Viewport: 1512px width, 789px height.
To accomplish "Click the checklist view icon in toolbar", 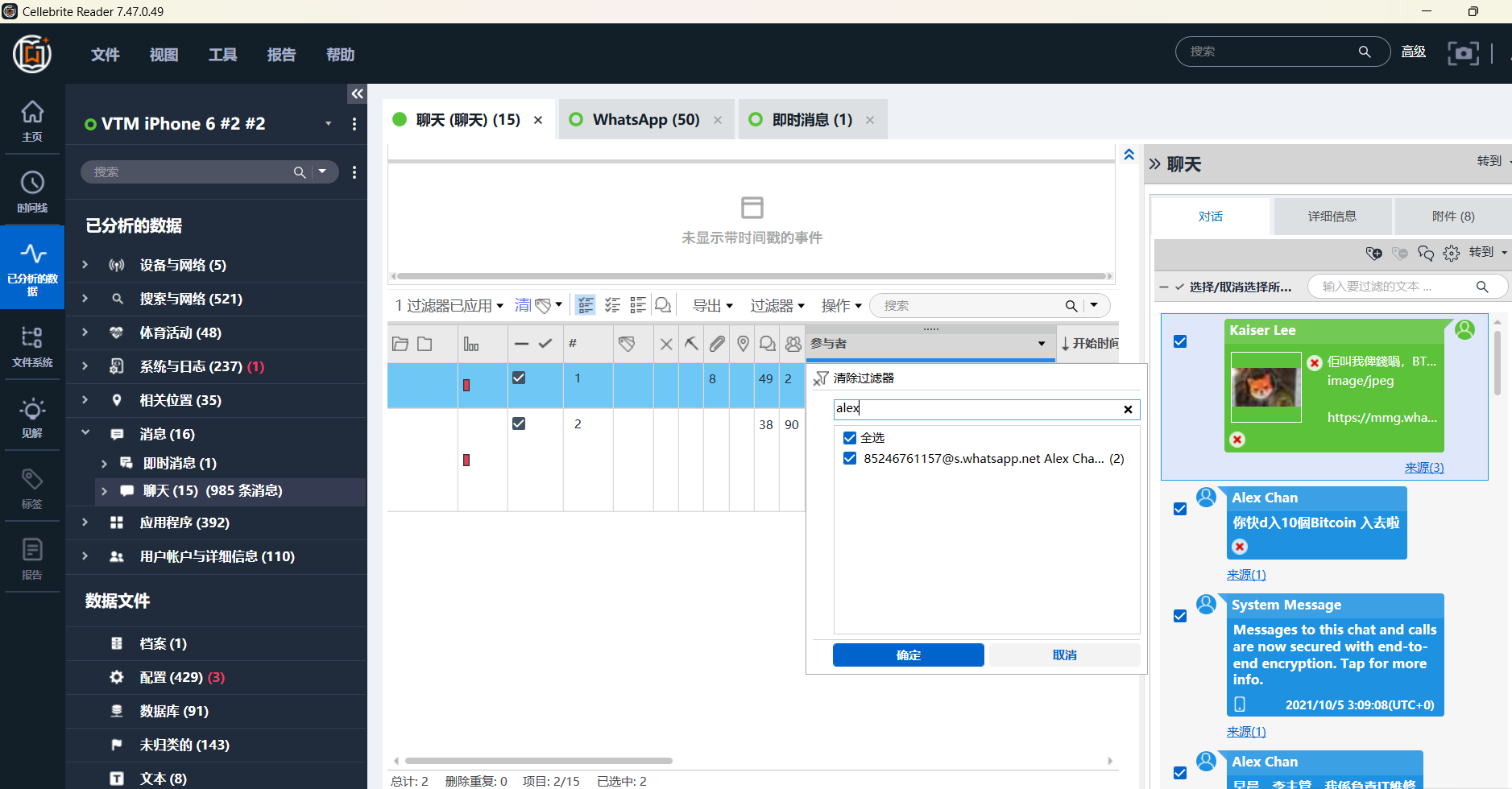I will (x=612, y=305).
